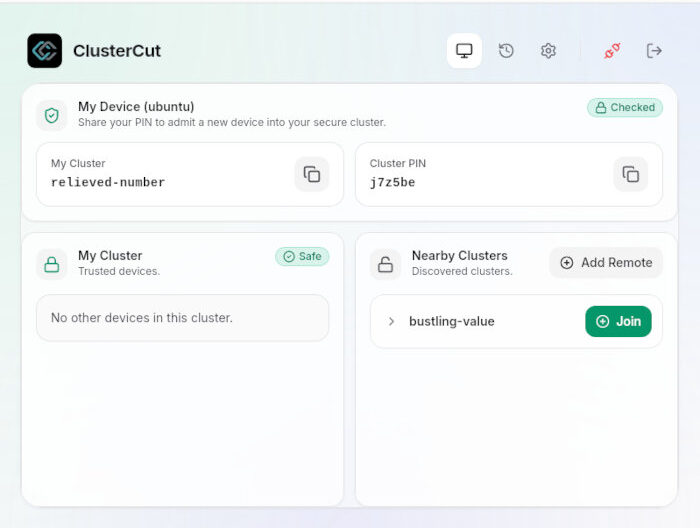Click the ClusterCut logo icon
This screenshot has height=528, width=700.
pyautogui.click(x=45, y=50)
